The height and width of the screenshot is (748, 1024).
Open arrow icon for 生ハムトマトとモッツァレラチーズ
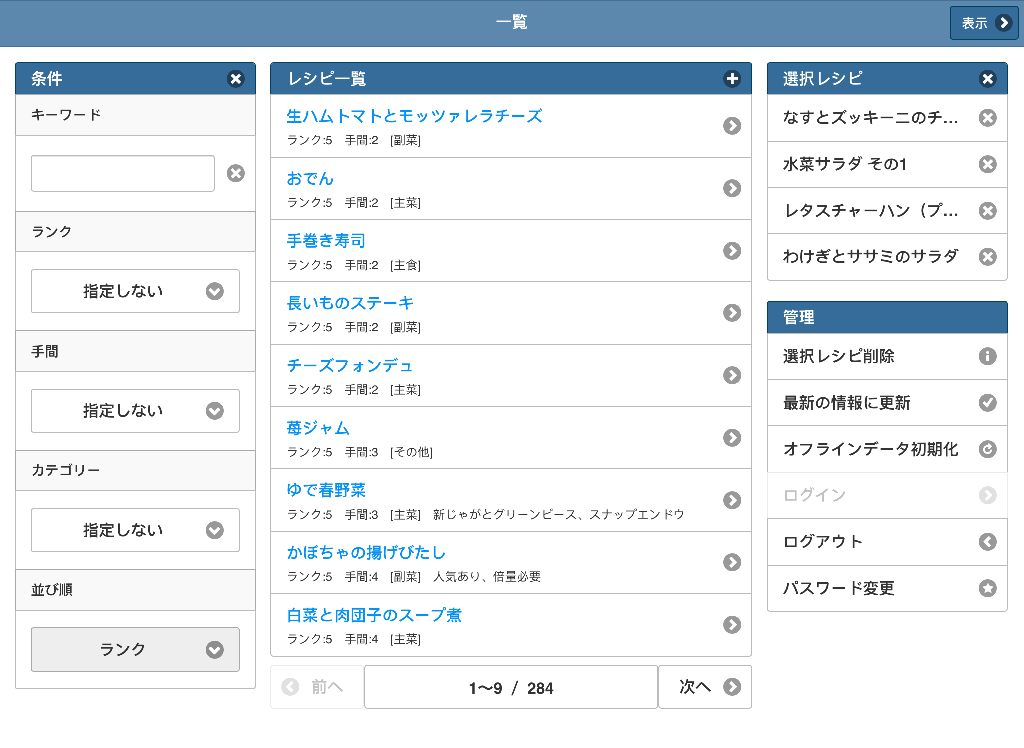coord(732,126)
